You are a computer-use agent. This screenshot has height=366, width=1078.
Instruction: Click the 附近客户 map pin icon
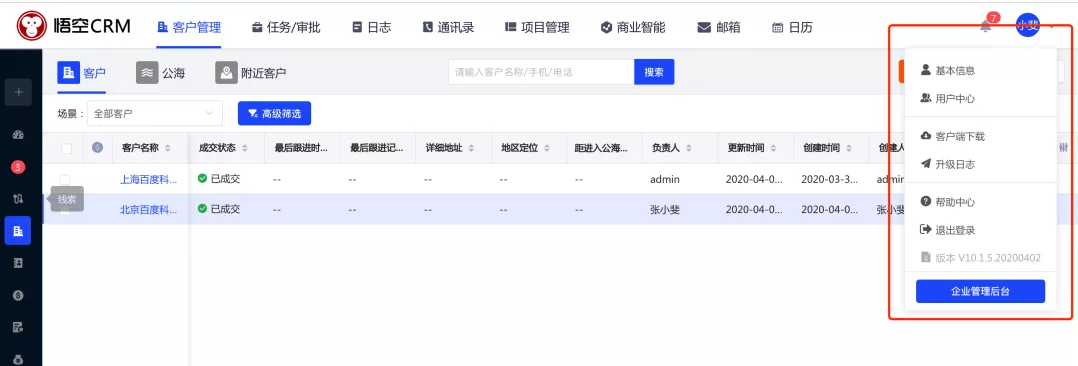pyautogui.click(x=226, y=73)
